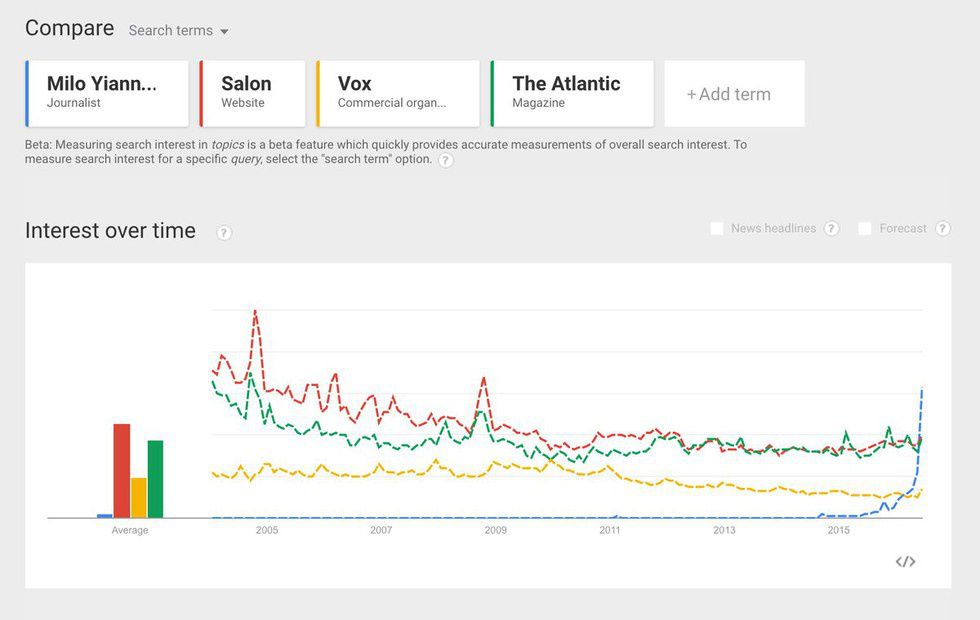This screenshot has width=980, height=620.
Task: Click help icon next to News headlines
Action: coord(832,229)
